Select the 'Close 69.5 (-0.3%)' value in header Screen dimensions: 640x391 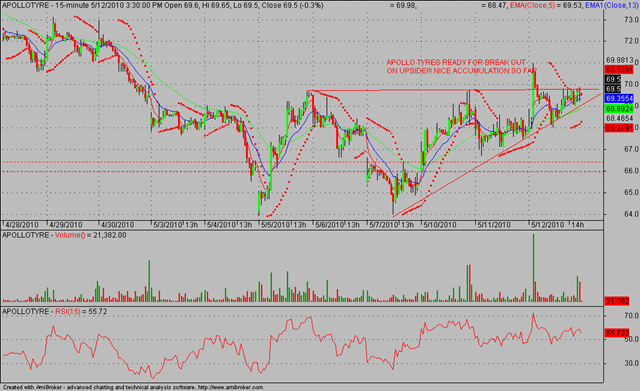(291, 5)
